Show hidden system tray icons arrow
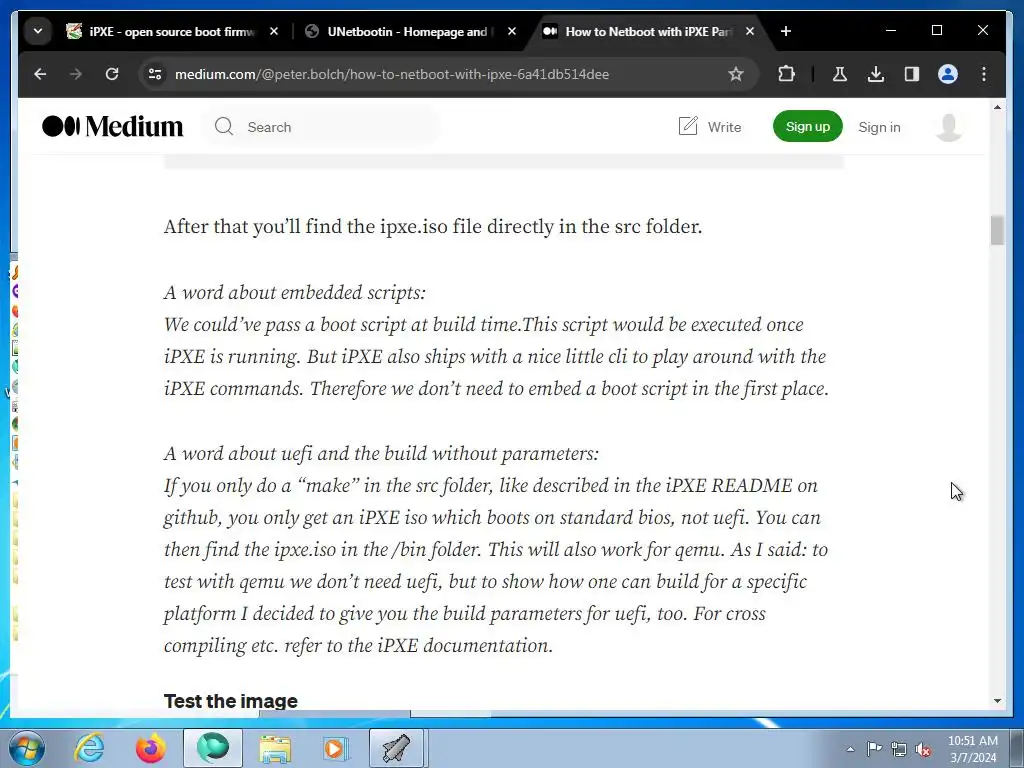Image resolution: width=1024 pixels, height=768 pixels. (x=850, y=750)
